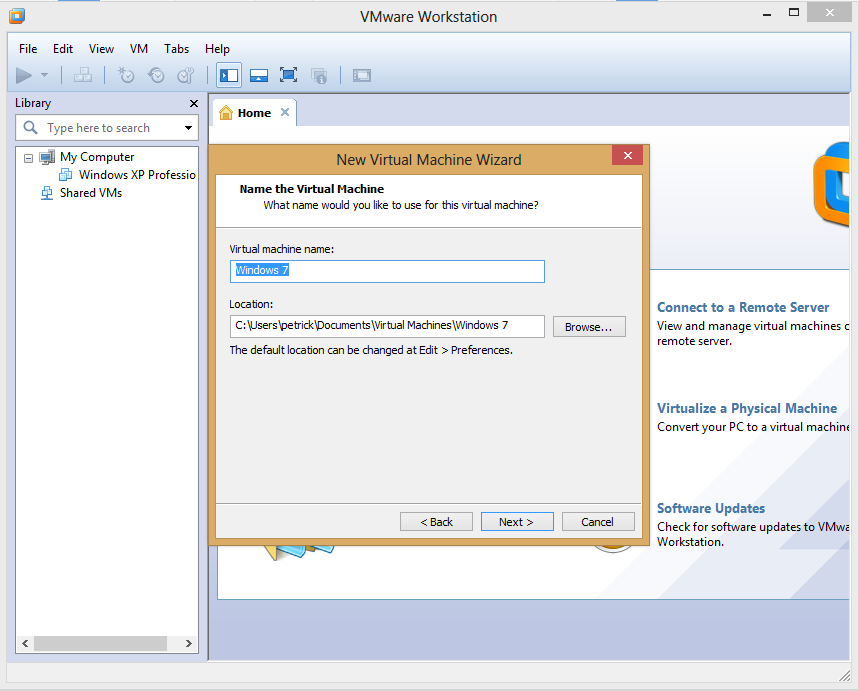Click the Browse button
859x691 pixels.
[x=589, y=327]
